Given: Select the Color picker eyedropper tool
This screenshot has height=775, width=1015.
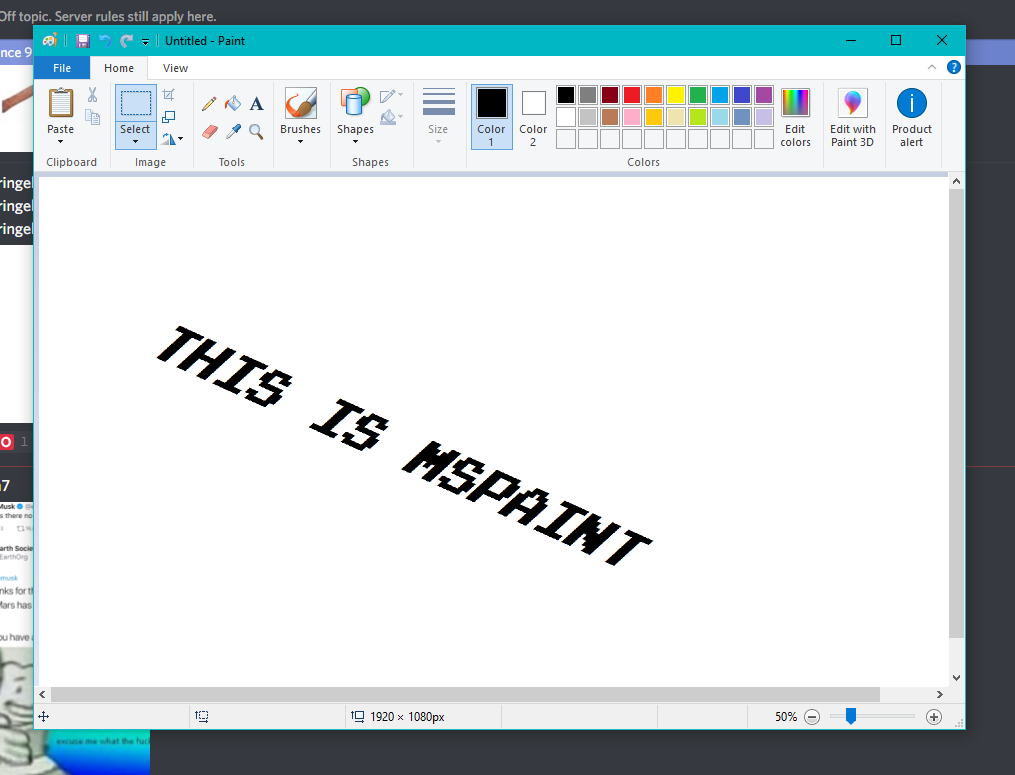Looking at the screenshot, I should 233,131.
